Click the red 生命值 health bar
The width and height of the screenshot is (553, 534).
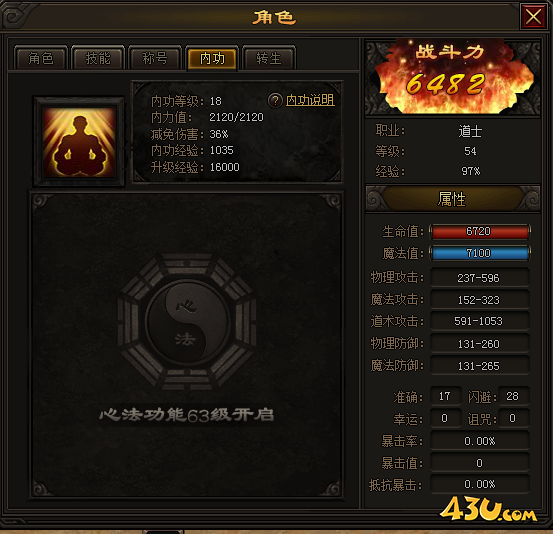(480, 231)
